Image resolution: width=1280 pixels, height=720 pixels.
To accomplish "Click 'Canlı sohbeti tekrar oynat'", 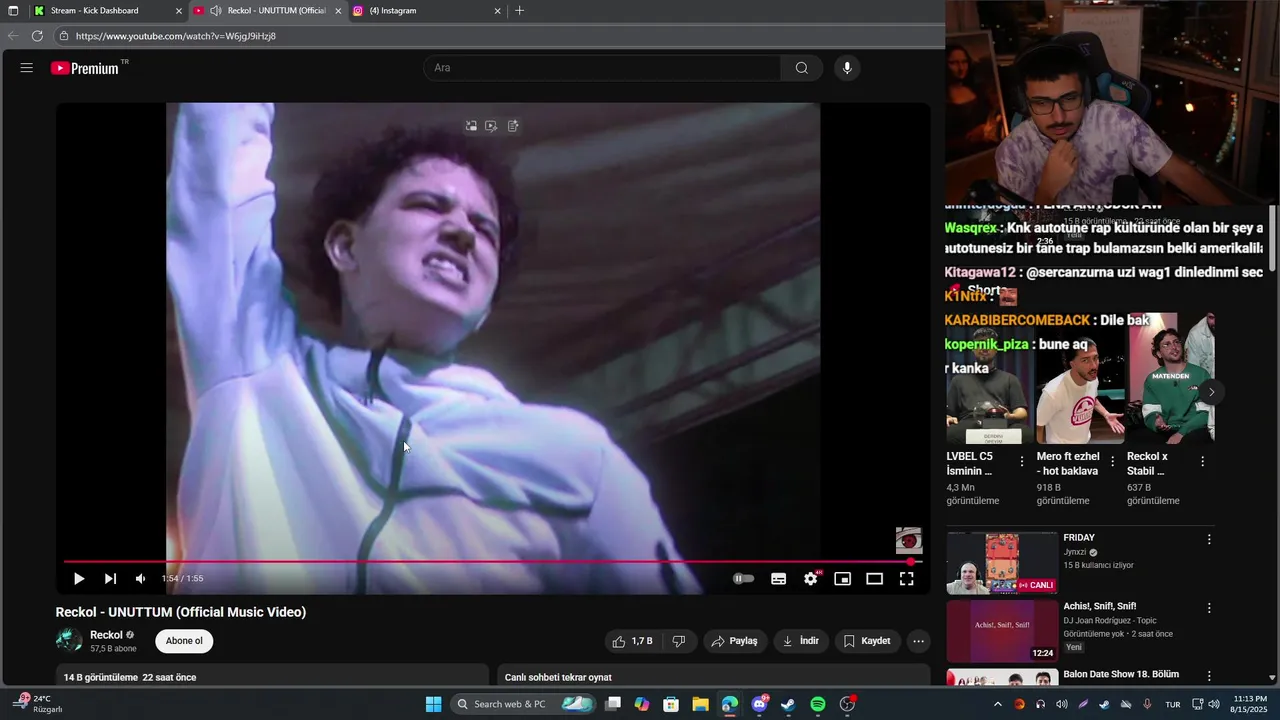I will tap(558, 677).
